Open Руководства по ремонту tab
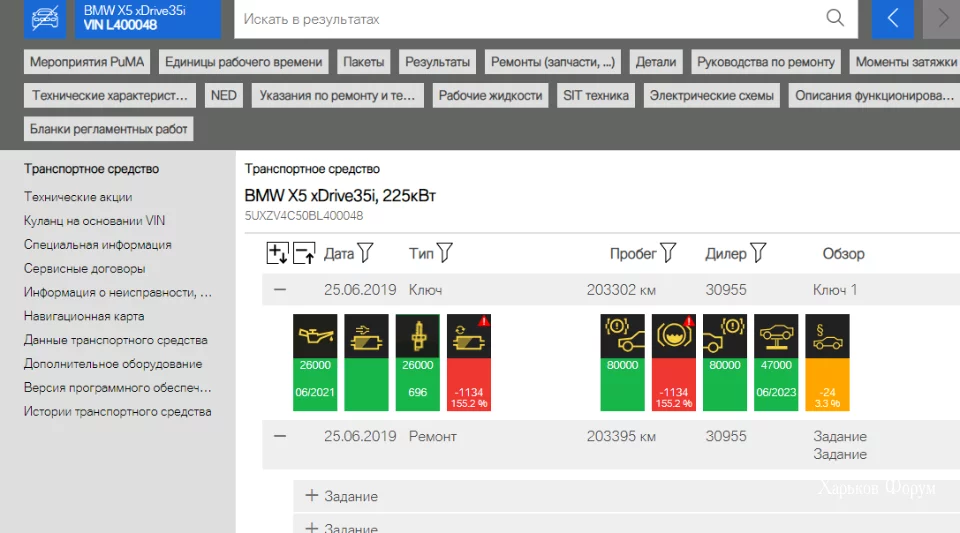960x533 pixels. pyautogui.click(x=766, y=62)
